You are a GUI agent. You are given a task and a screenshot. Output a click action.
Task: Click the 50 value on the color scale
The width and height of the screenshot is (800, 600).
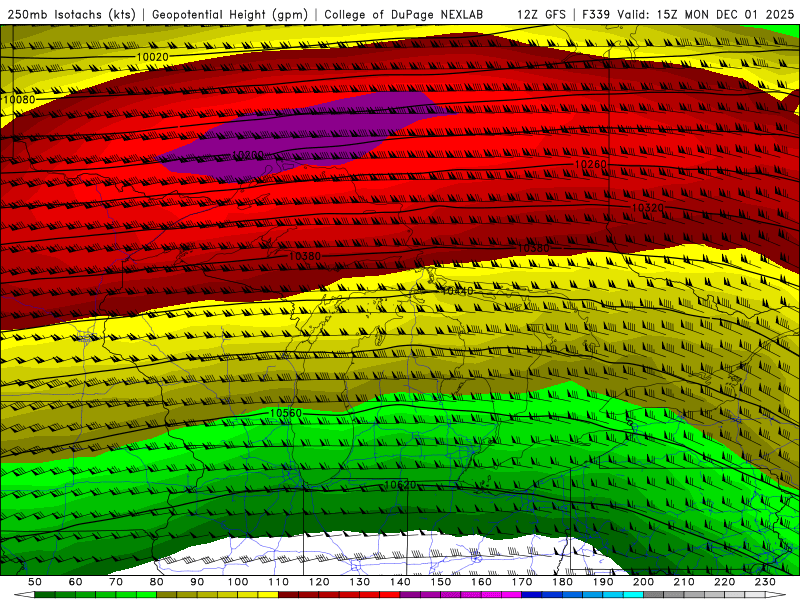(35, 582)
